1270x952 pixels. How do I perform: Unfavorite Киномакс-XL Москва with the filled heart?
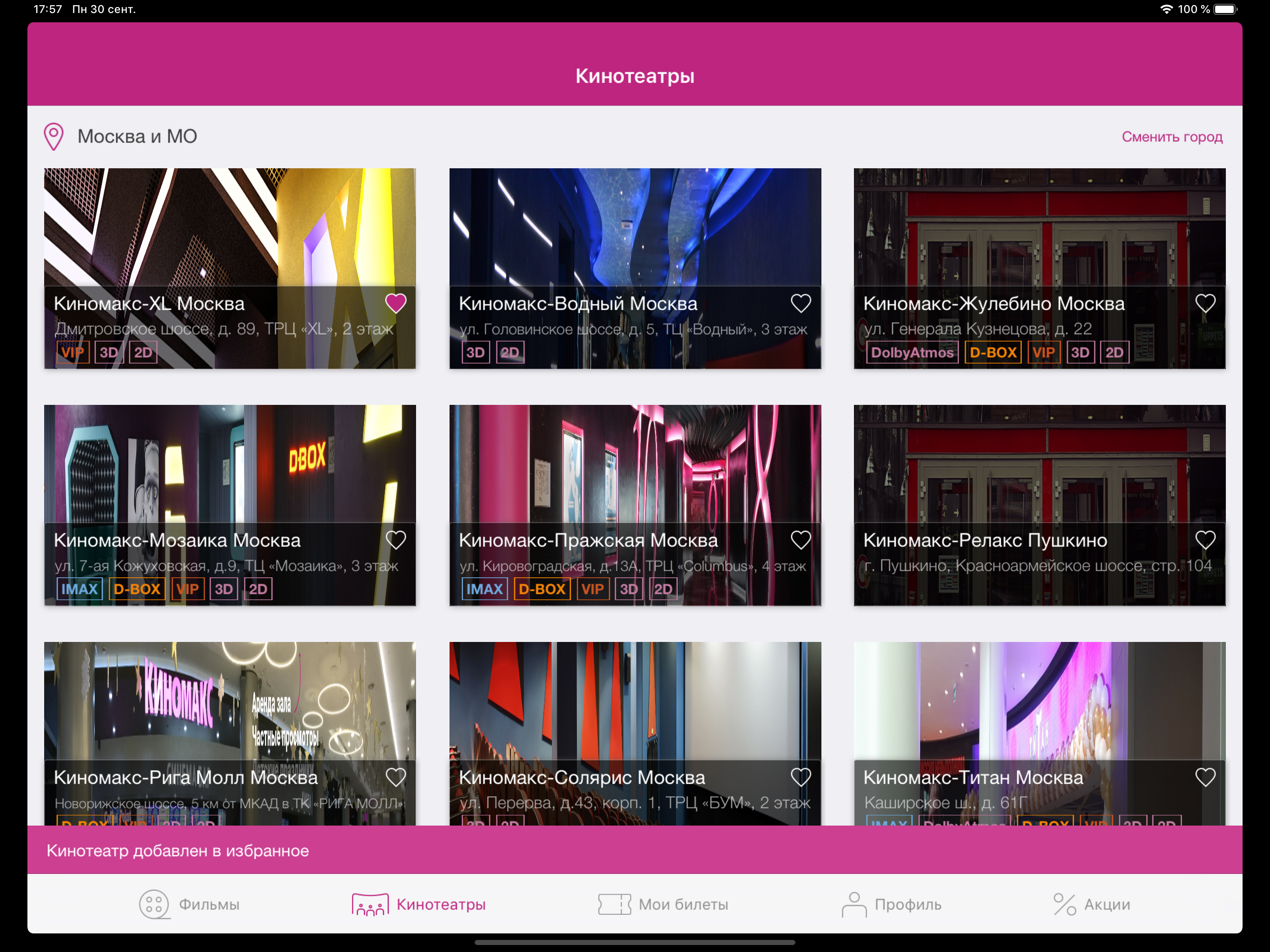396,303
